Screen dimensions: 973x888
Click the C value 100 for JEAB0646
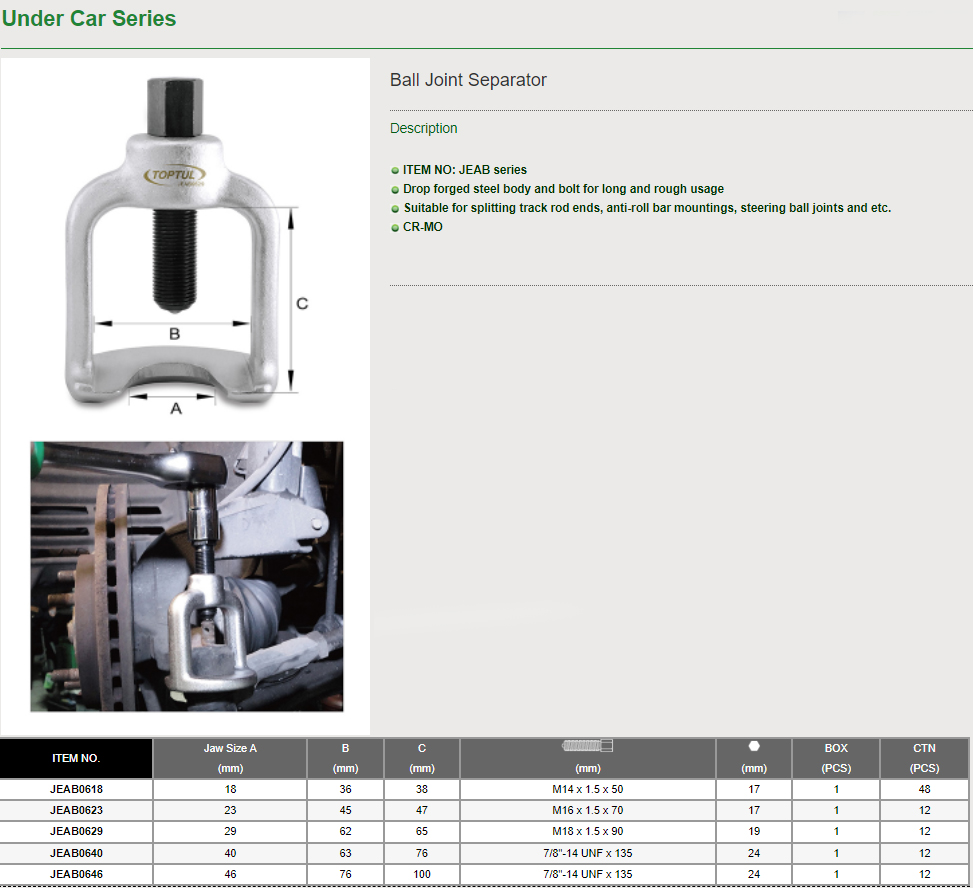coord(422,874)
